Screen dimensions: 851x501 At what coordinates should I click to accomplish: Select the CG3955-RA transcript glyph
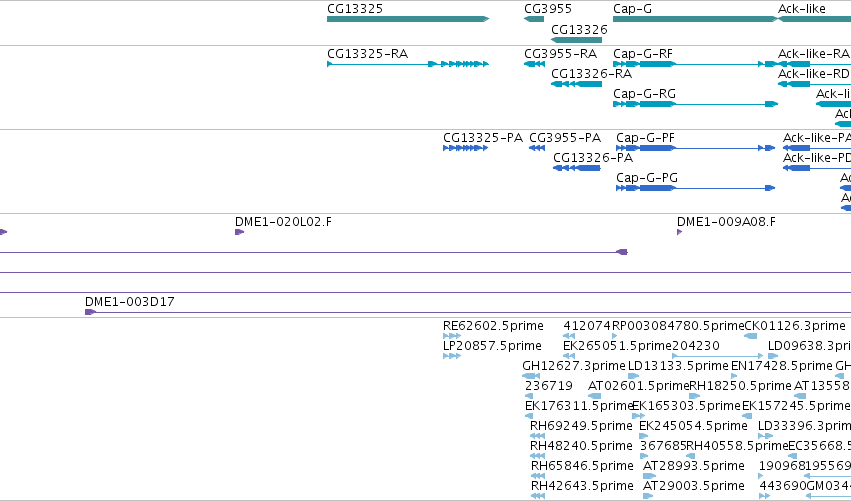coord(534,64)
